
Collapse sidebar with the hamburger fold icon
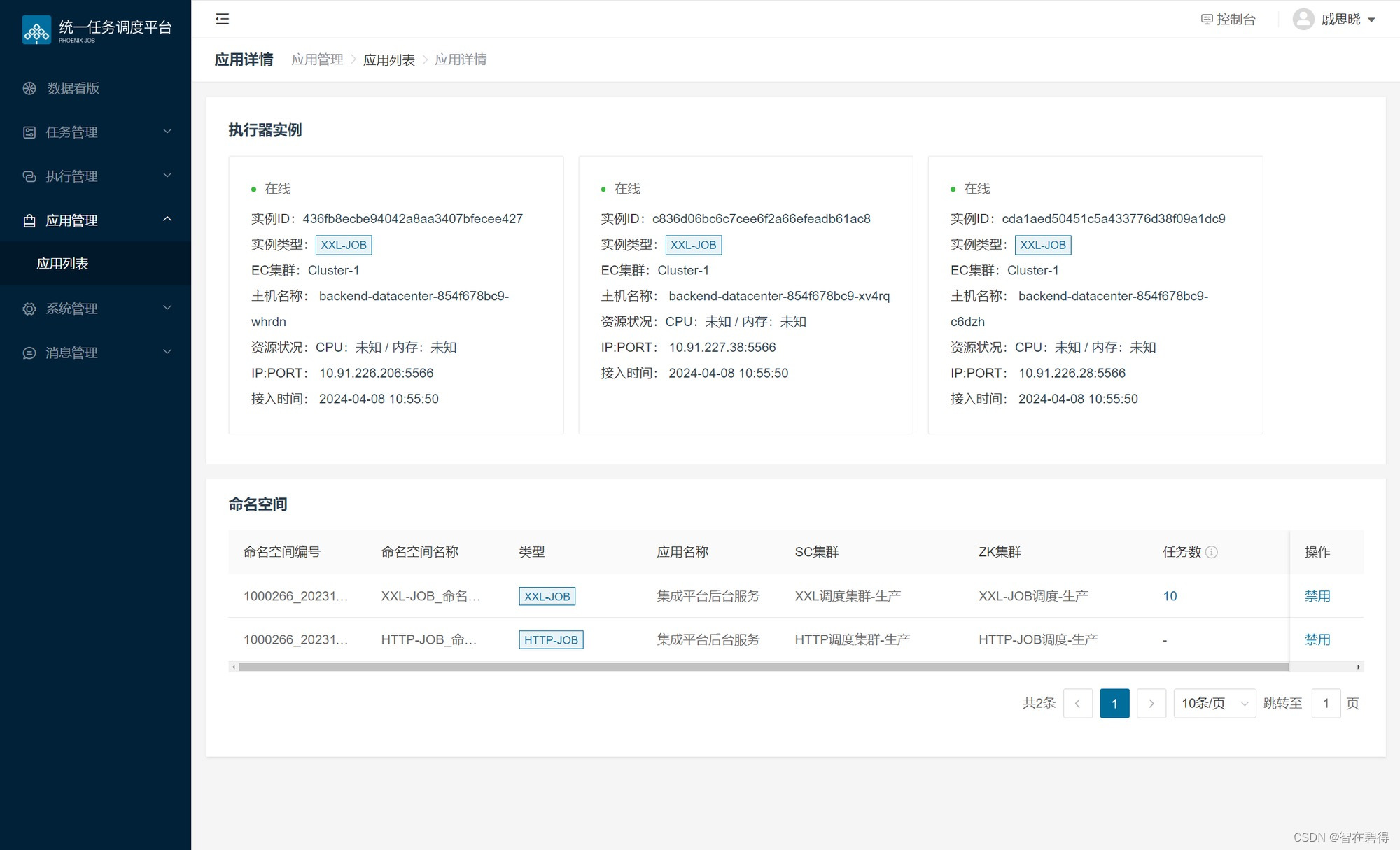[223, 19]
